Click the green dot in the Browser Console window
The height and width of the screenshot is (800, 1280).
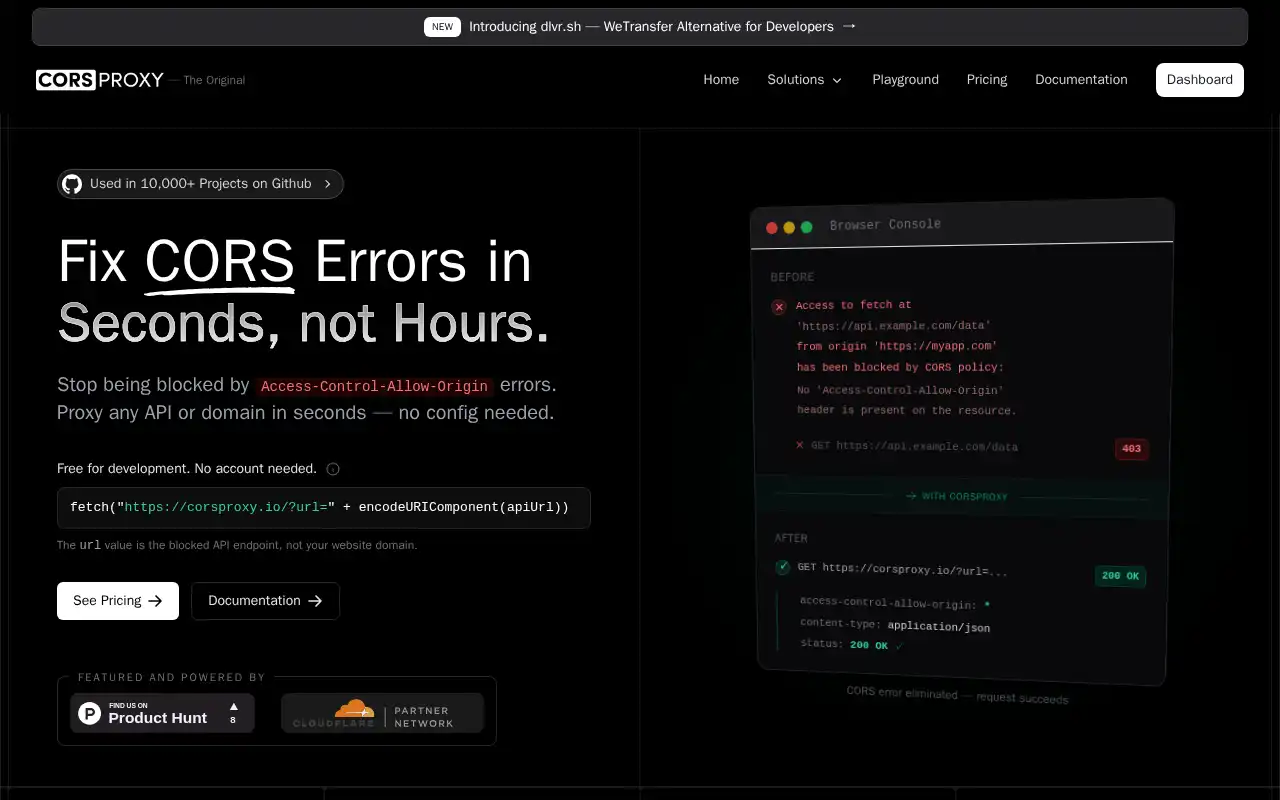pyautogui.click(x=806, y=227)
